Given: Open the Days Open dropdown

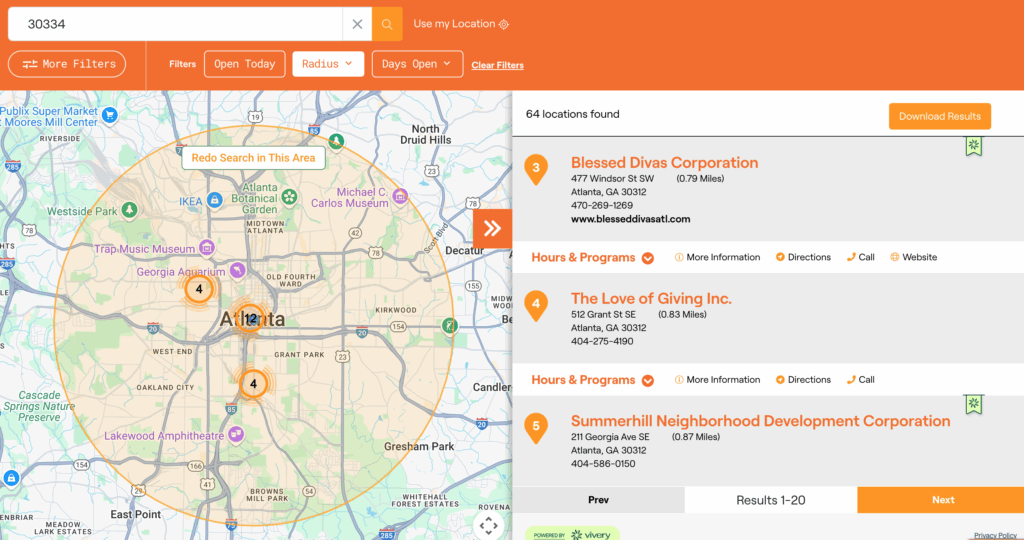Looking at the screenshot, I should click(x=417, y=64).
